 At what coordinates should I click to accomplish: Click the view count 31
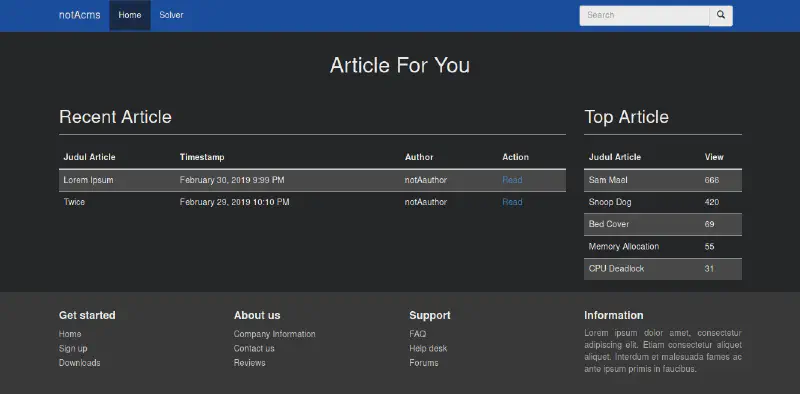tap(709, 268)
